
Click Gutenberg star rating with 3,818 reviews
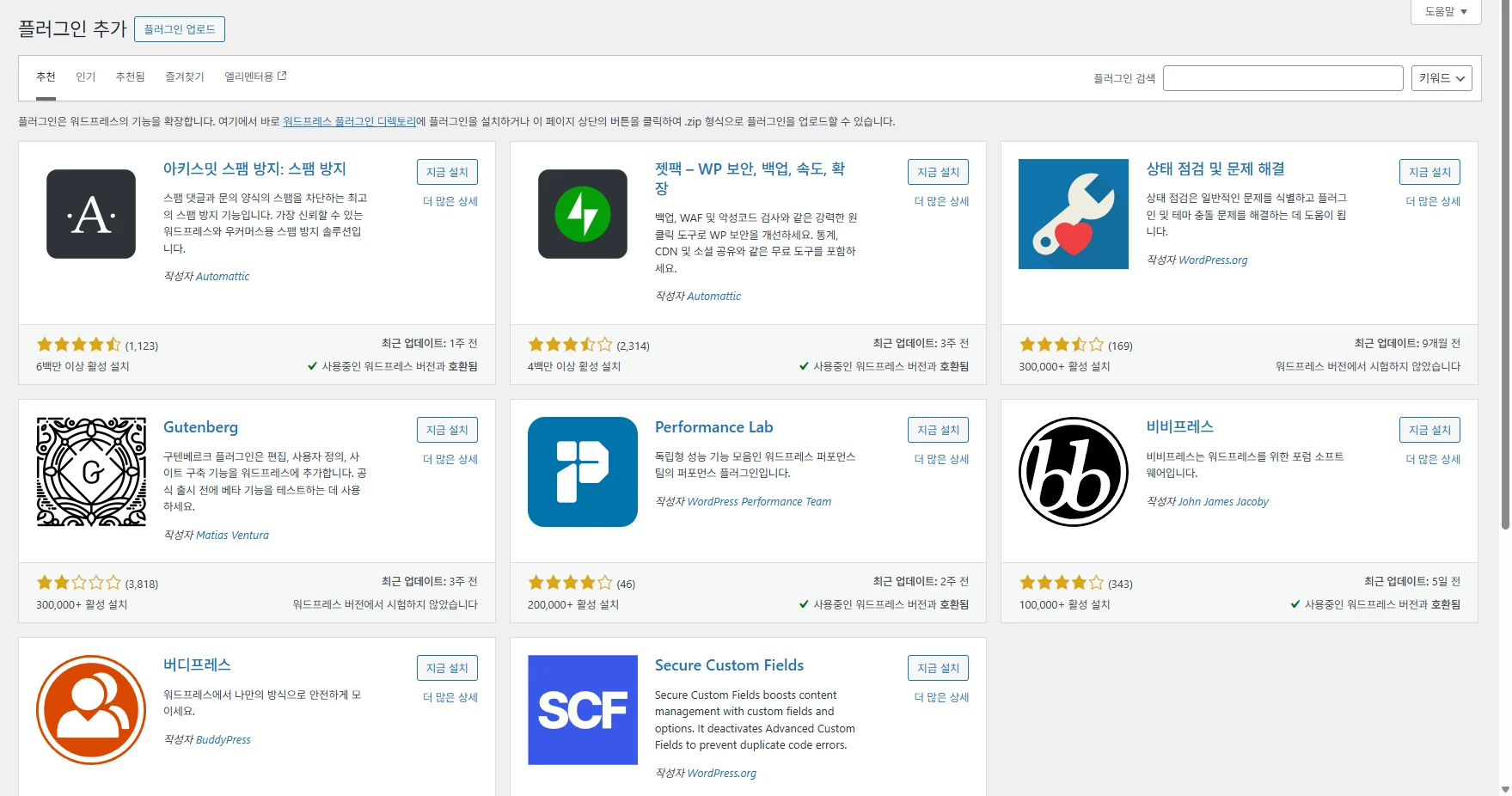coord(79,583)
